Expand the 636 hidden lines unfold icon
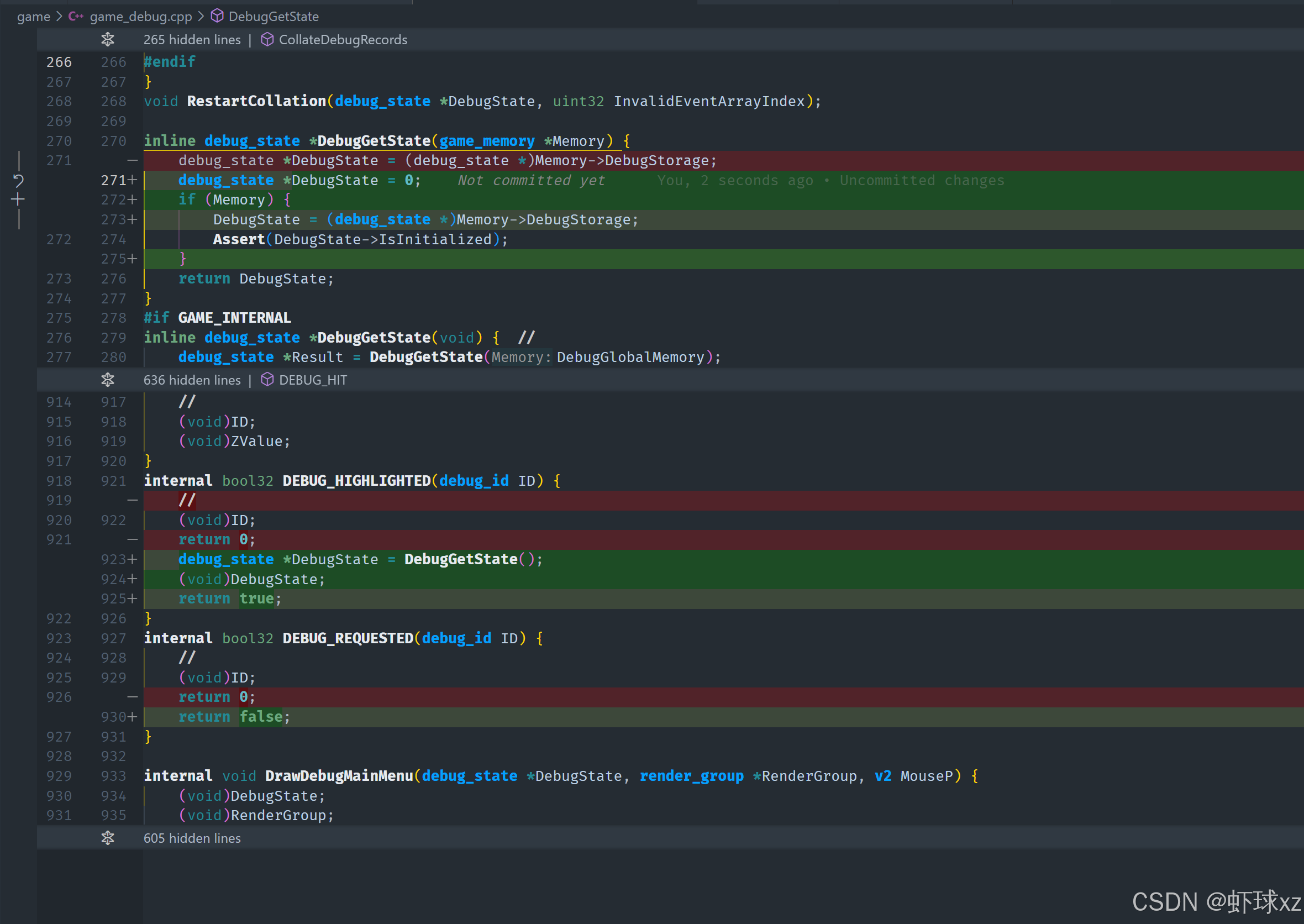 point(108,380)
